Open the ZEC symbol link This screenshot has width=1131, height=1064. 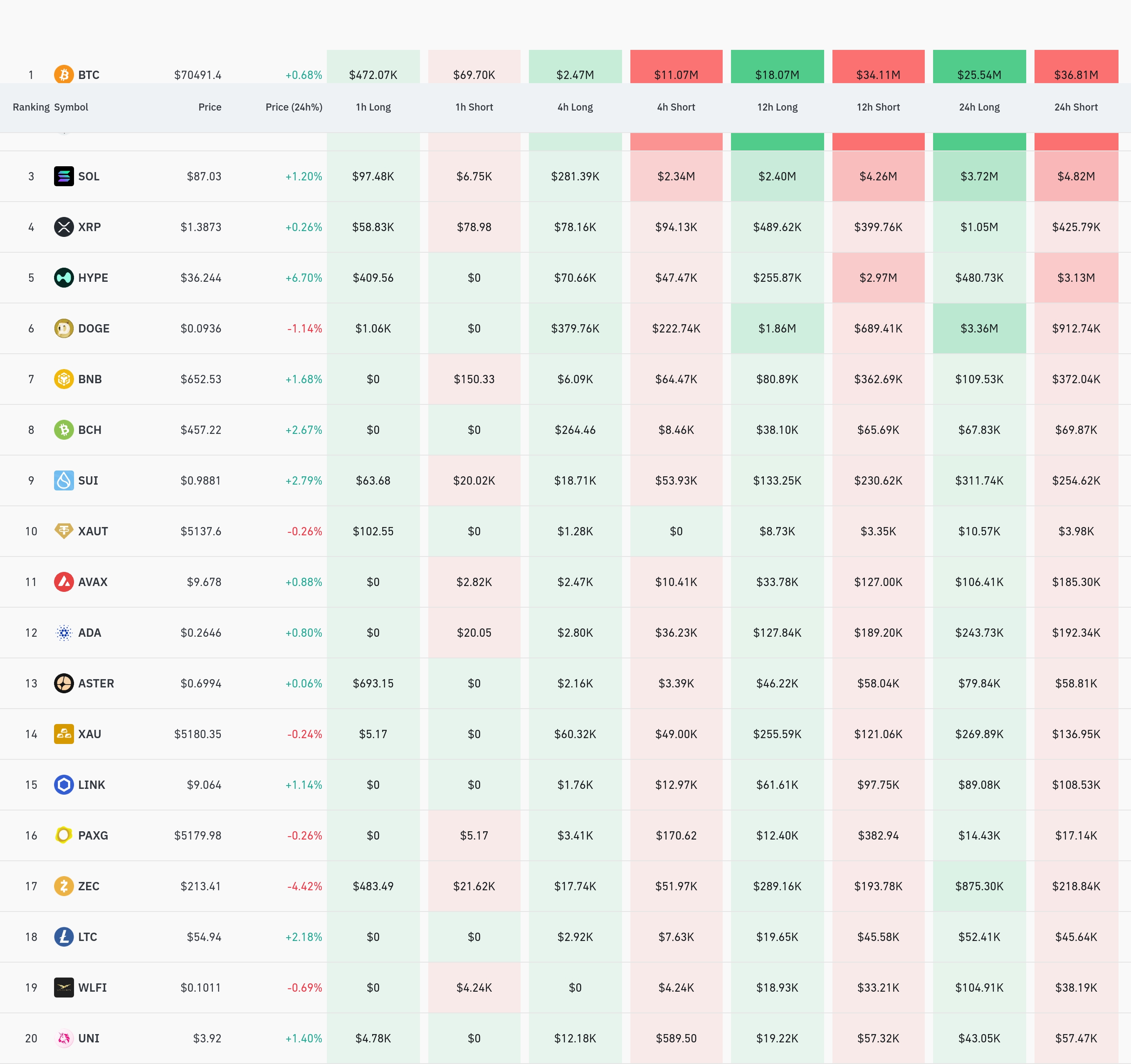(x=89, y=886)
